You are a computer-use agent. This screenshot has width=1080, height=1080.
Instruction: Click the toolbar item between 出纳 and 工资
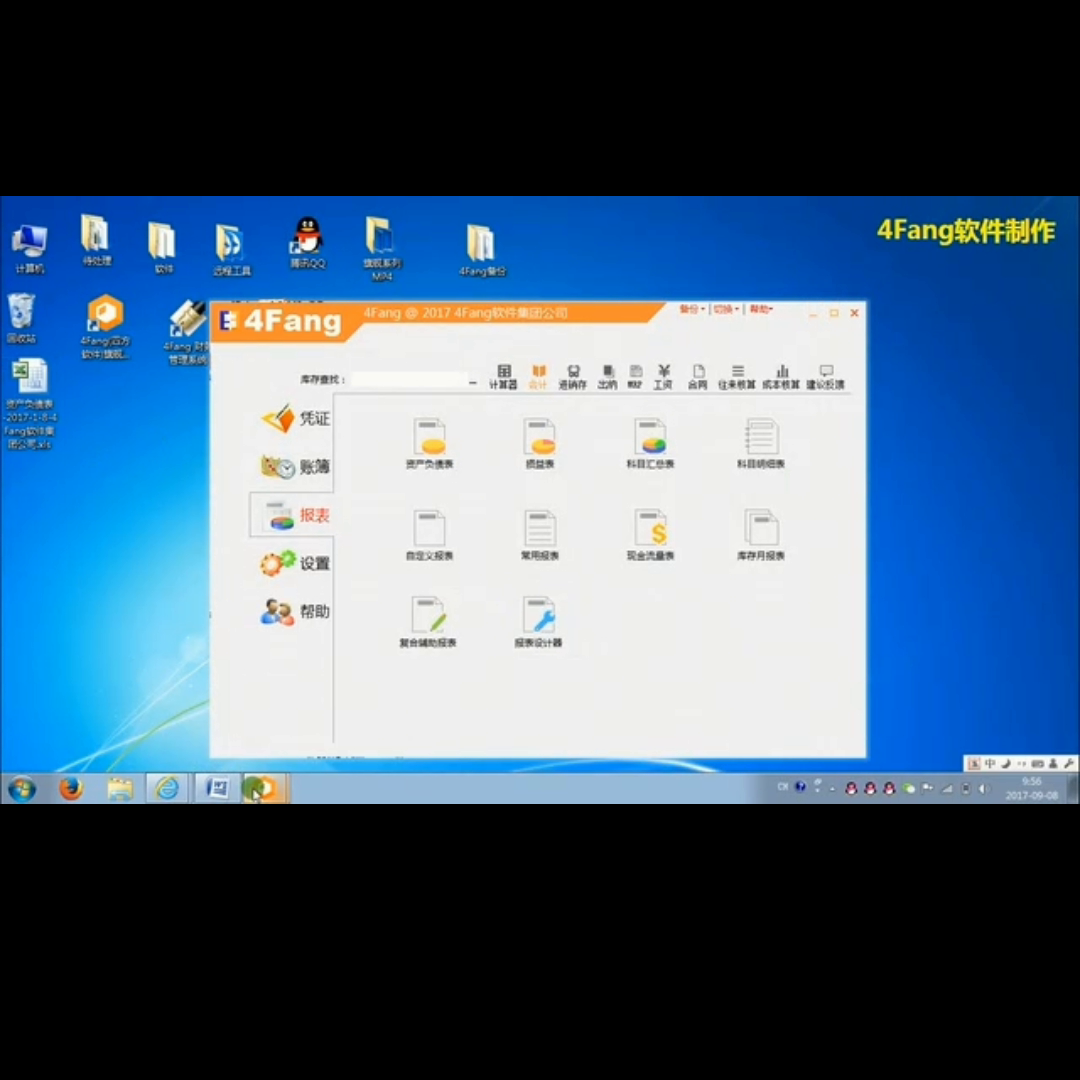[x=635, y=377]
